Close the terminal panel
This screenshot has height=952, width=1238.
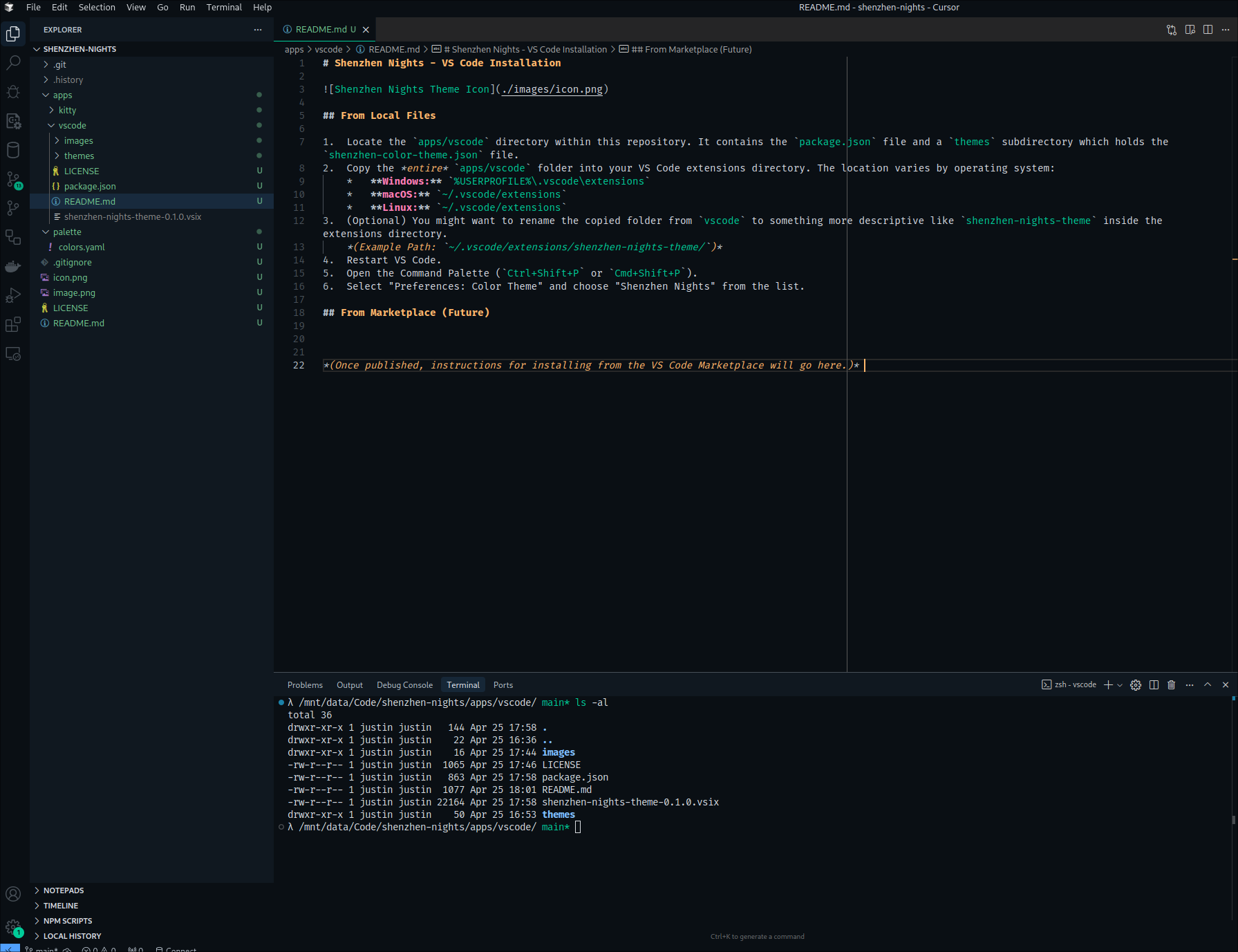tap(1226, 685)
